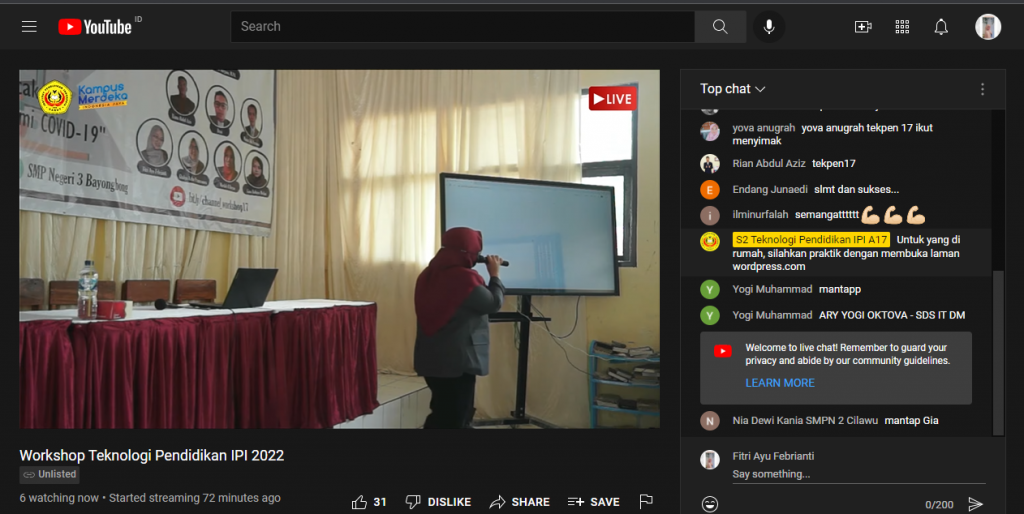Screen dimensions: 1024x514
Task: Open the account avatar menu
Action: (988, 27)
